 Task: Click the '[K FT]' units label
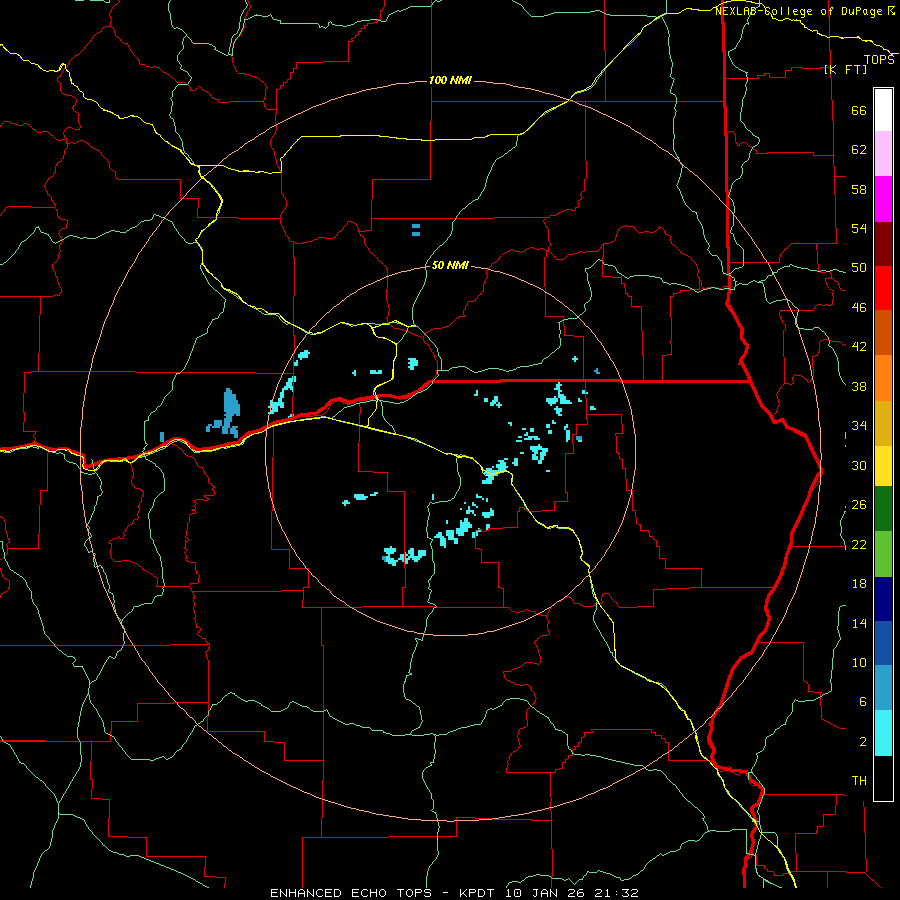click(845, 69)
